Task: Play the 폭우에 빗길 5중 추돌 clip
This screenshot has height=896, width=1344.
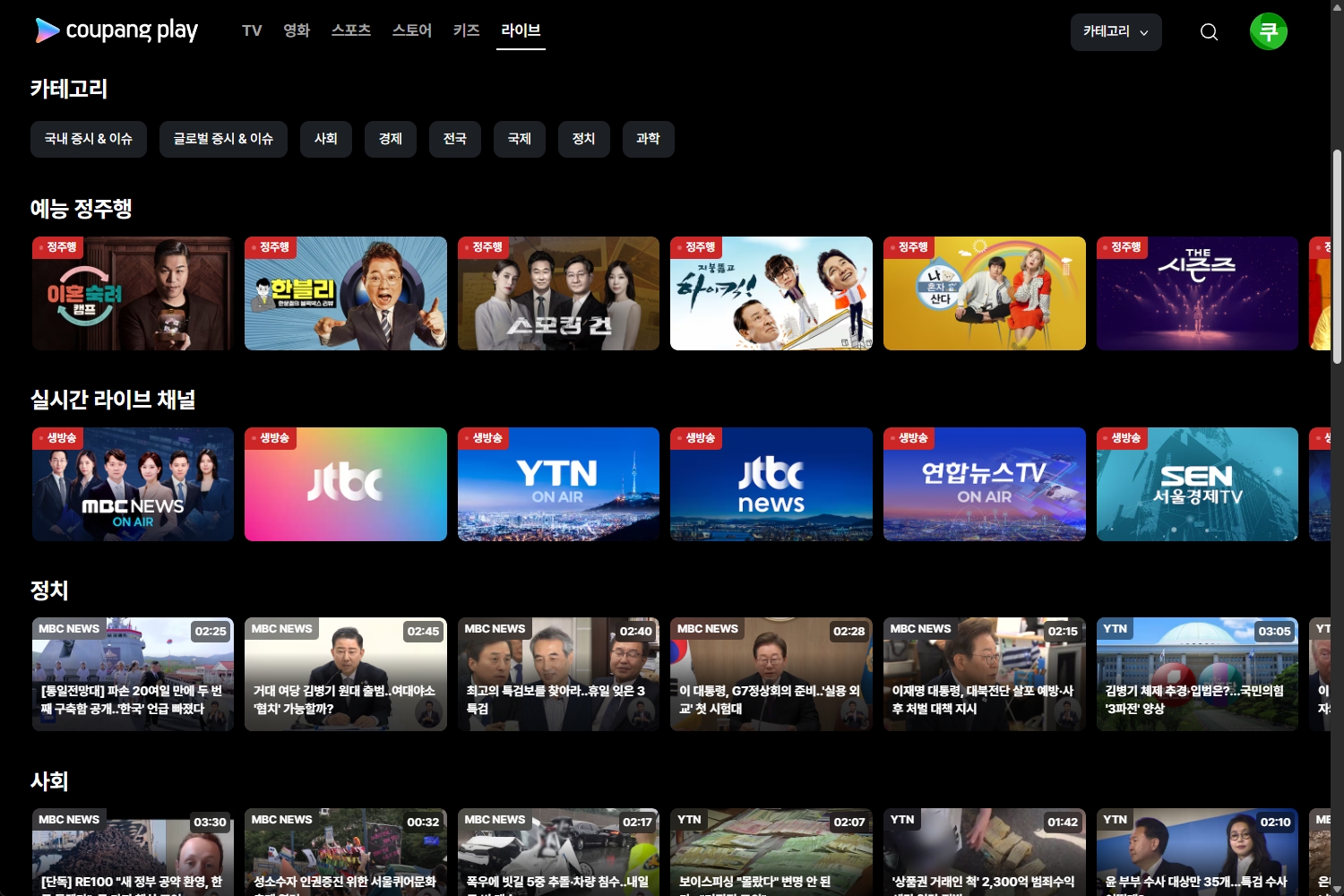Action: click(558, 852)
